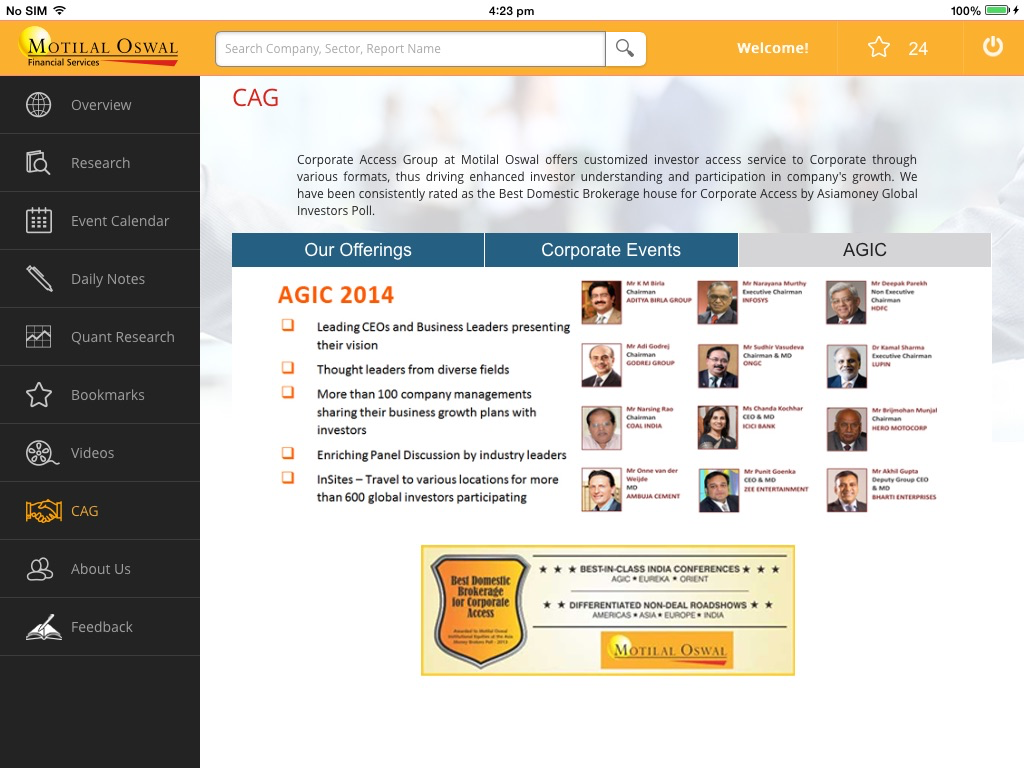
Task: Go to Feedback menu item
Action: 100,627
